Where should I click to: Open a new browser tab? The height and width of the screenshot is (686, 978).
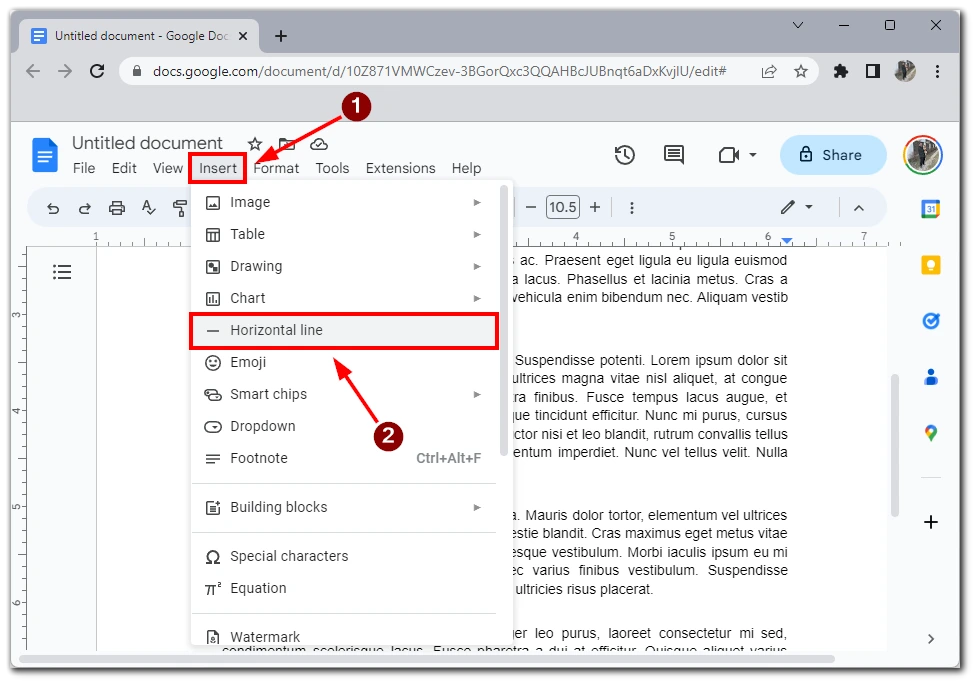tap(281, 36)
